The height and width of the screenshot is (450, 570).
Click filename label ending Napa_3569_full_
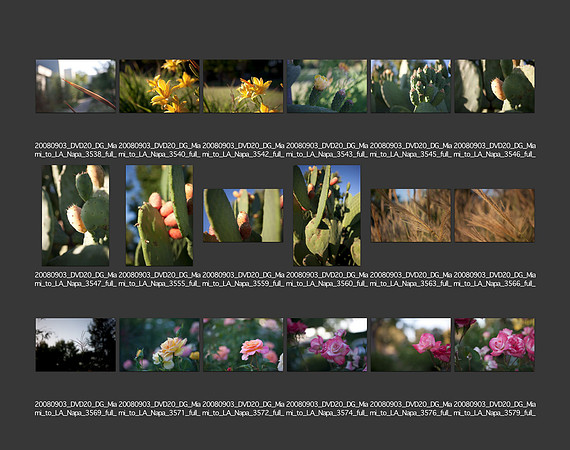76,408
